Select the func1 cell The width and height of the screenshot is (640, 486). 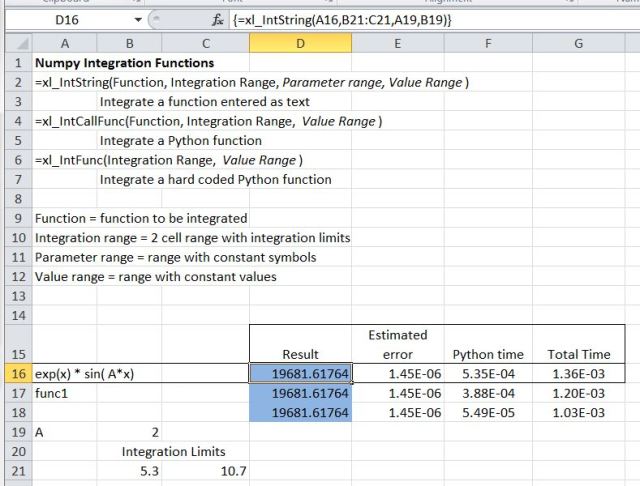(x=64, y=393)
